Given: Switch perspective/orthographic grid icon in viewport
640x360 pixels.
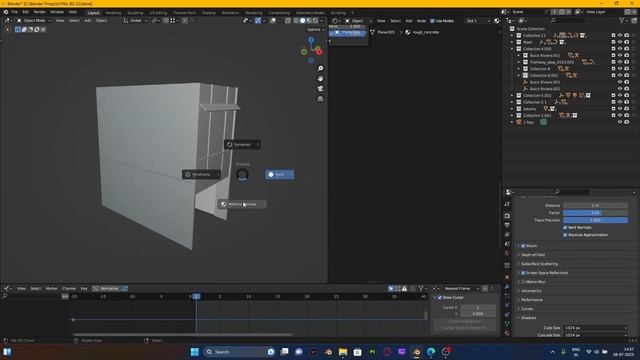Looking at the screenshot, I should (x=320, y=98).
